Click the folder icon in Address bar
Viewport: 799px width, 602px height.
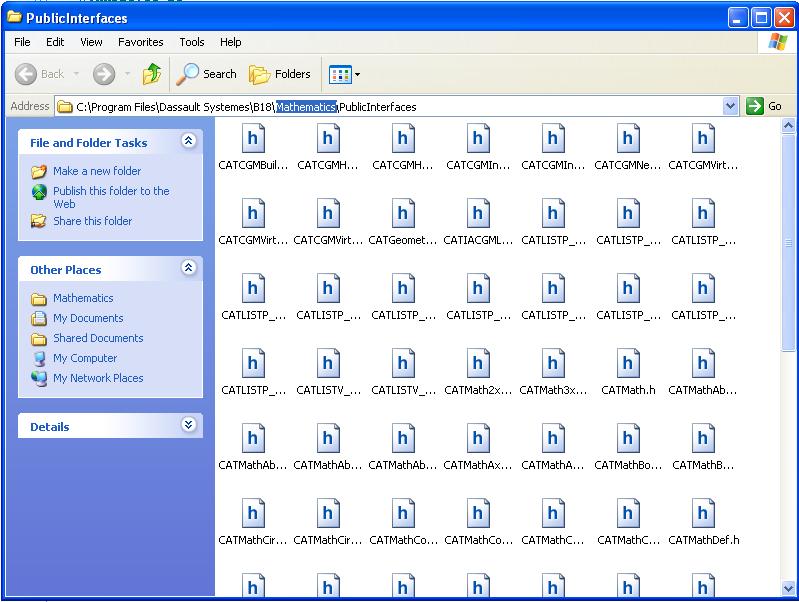(x=65, y=107)
